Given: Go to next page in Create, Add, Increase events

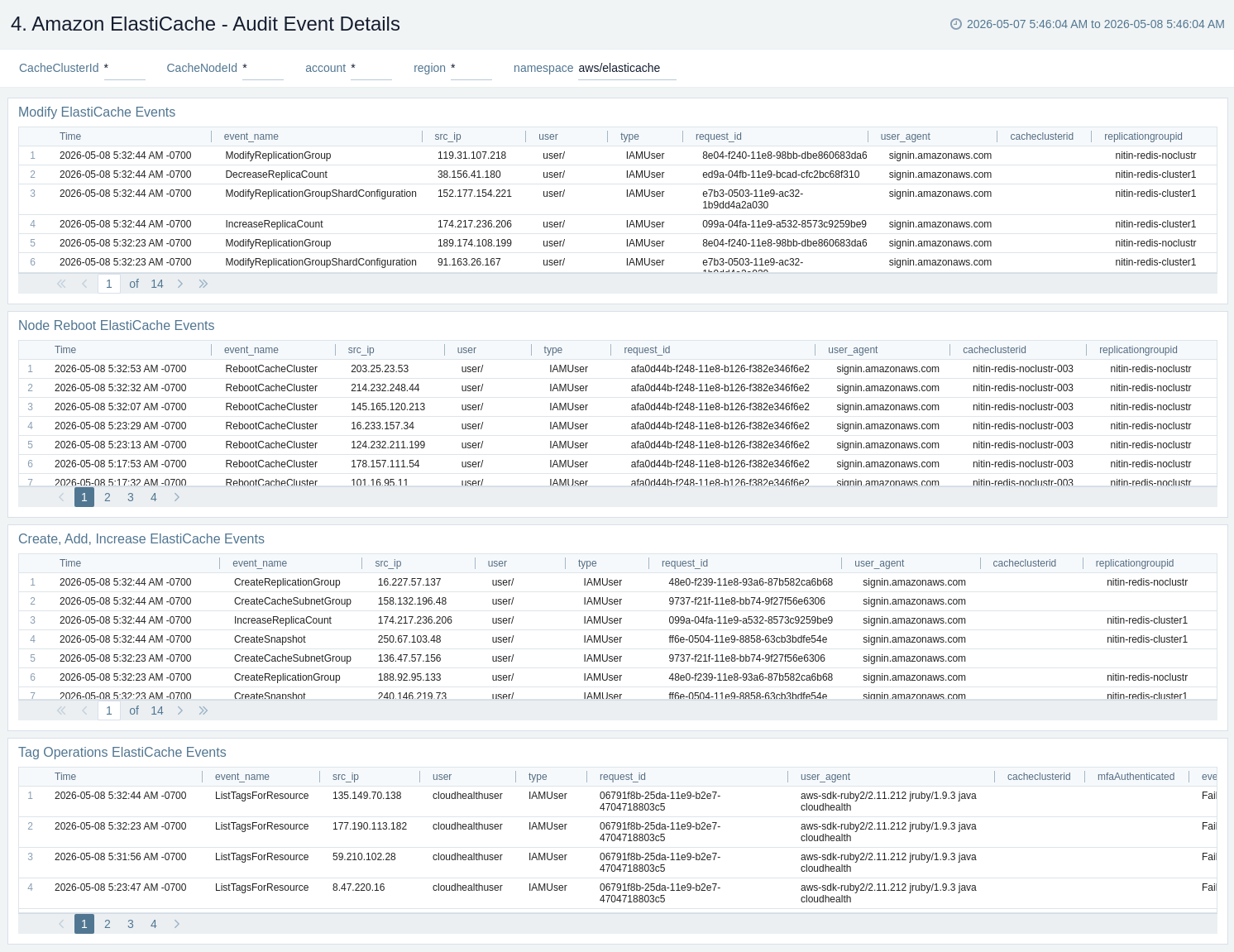Looking at the screenshot, I should click(x=180, y=710).
